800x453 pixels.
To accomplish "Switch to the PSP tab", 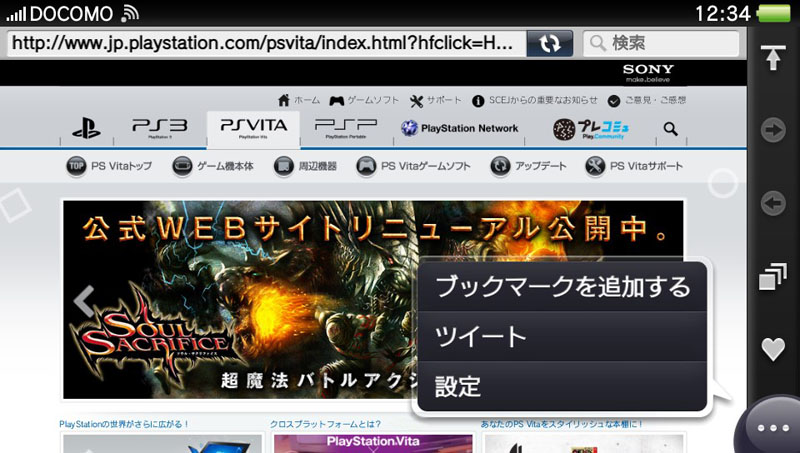I will [345, 128].
